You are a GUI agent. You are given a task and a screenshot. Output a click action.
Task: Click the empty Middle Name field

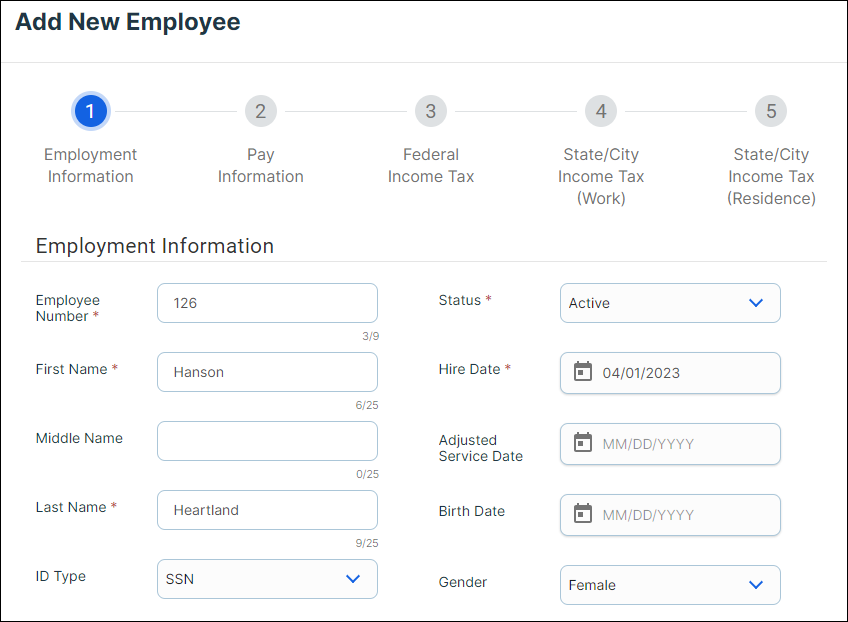coord(267,441)
